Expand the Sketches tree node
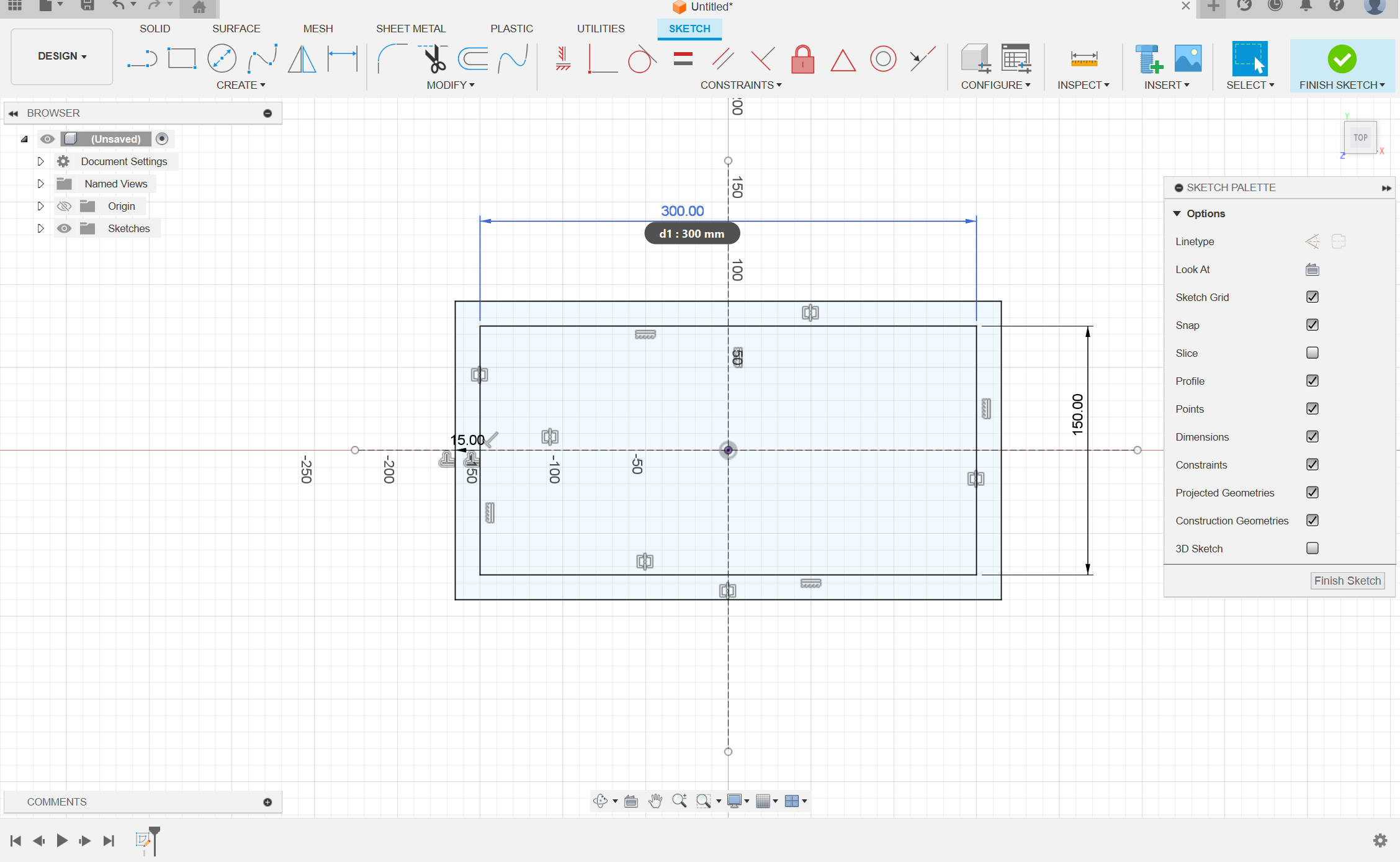The image size is (1400, 862). [x=40, y=228]
